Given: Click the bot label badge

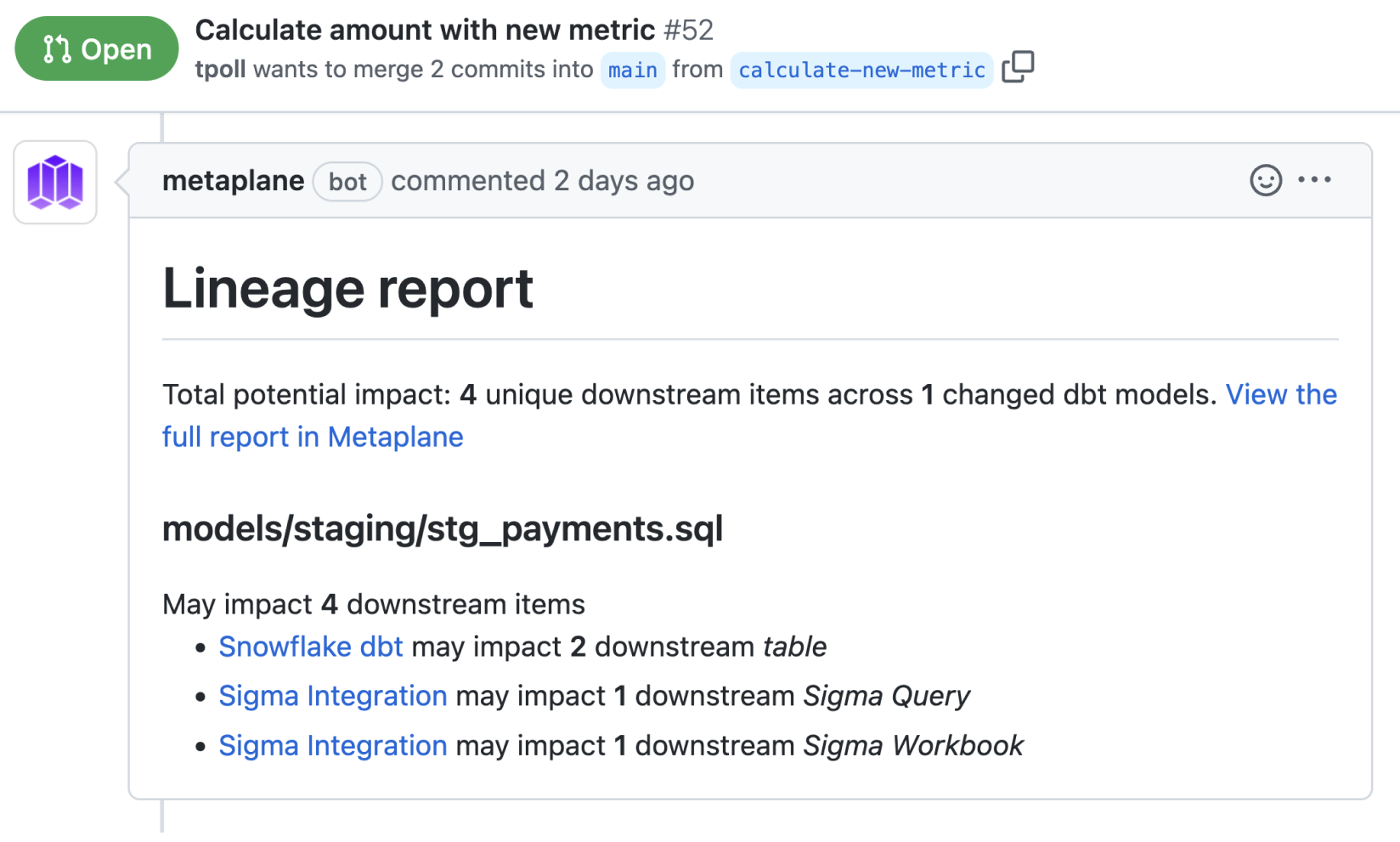Looking at the screenshot, I should point(347,182).
